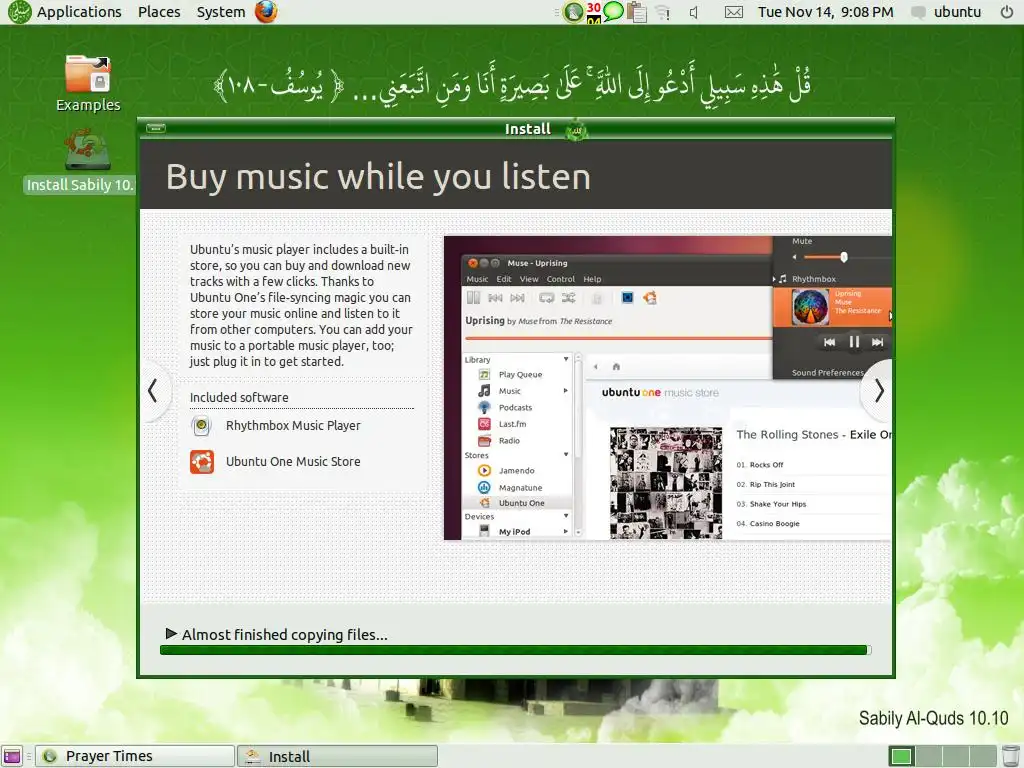Screen dimensions: 1024x768
Task: Open the mail envelope messaging indicator
Action: pyautogui.click(x=733, y=12)
